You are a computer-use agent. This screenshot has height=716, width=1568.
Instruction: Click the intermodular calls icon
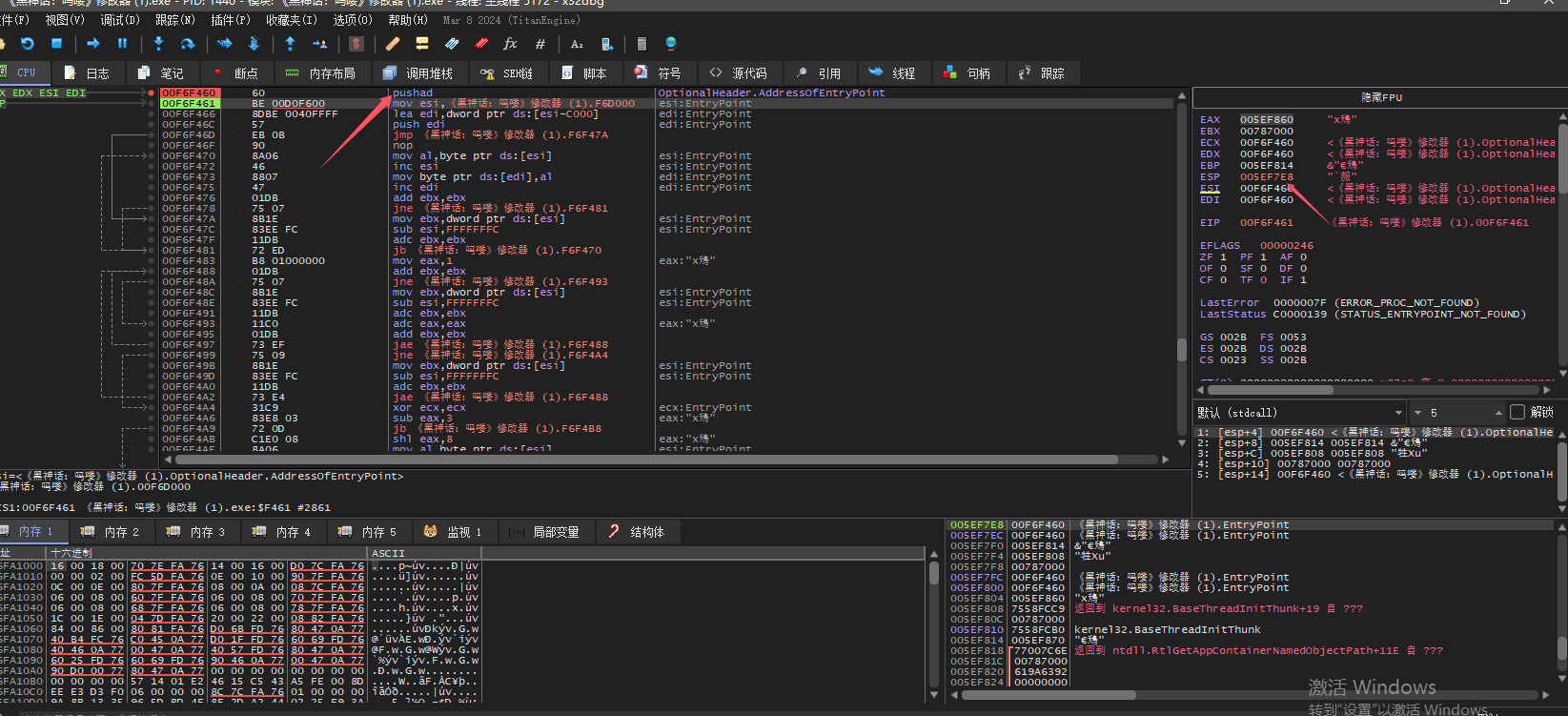pos(606,44)
